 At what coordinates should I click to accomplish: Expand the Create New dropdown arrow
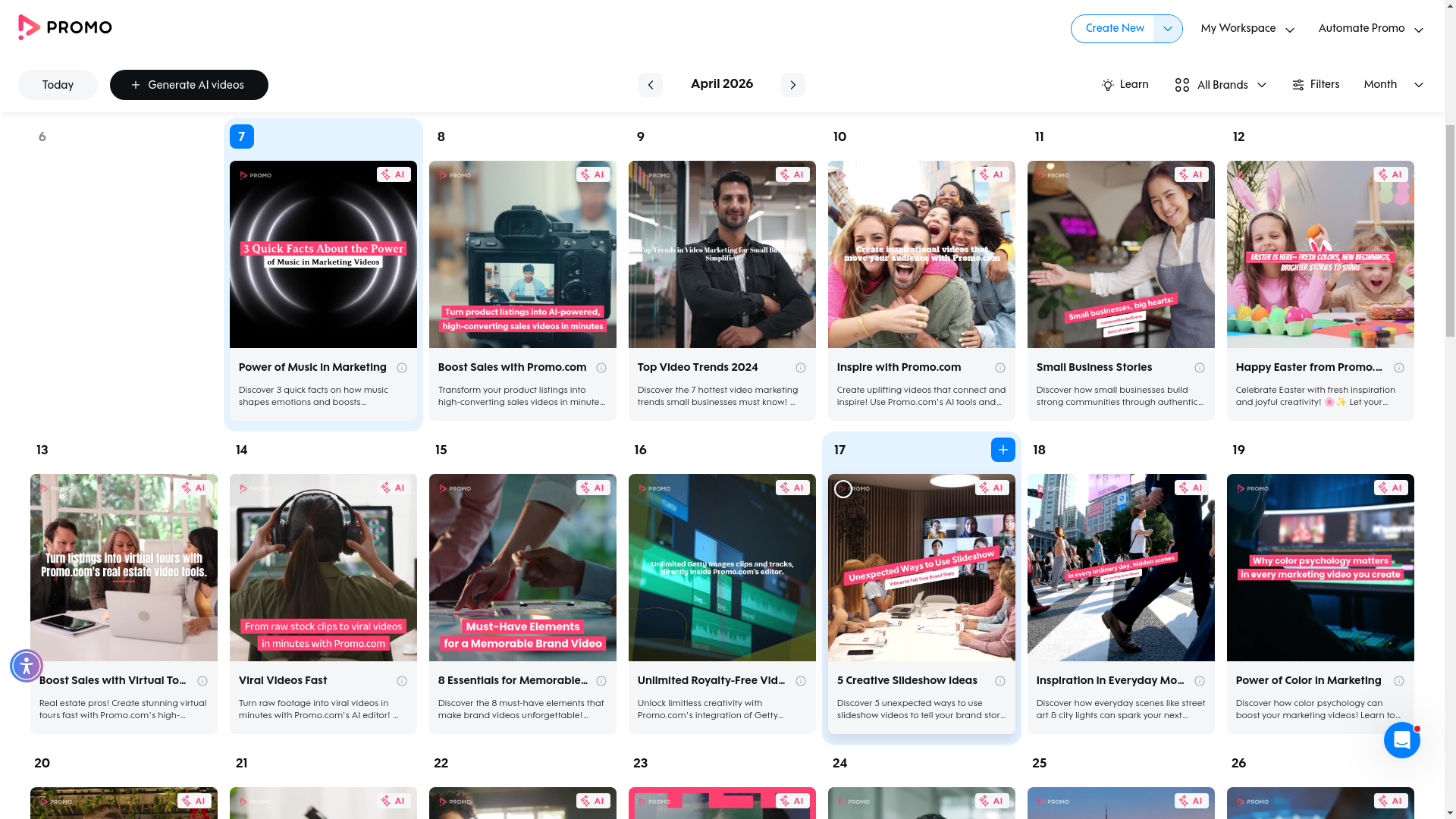pos(1167,29)
